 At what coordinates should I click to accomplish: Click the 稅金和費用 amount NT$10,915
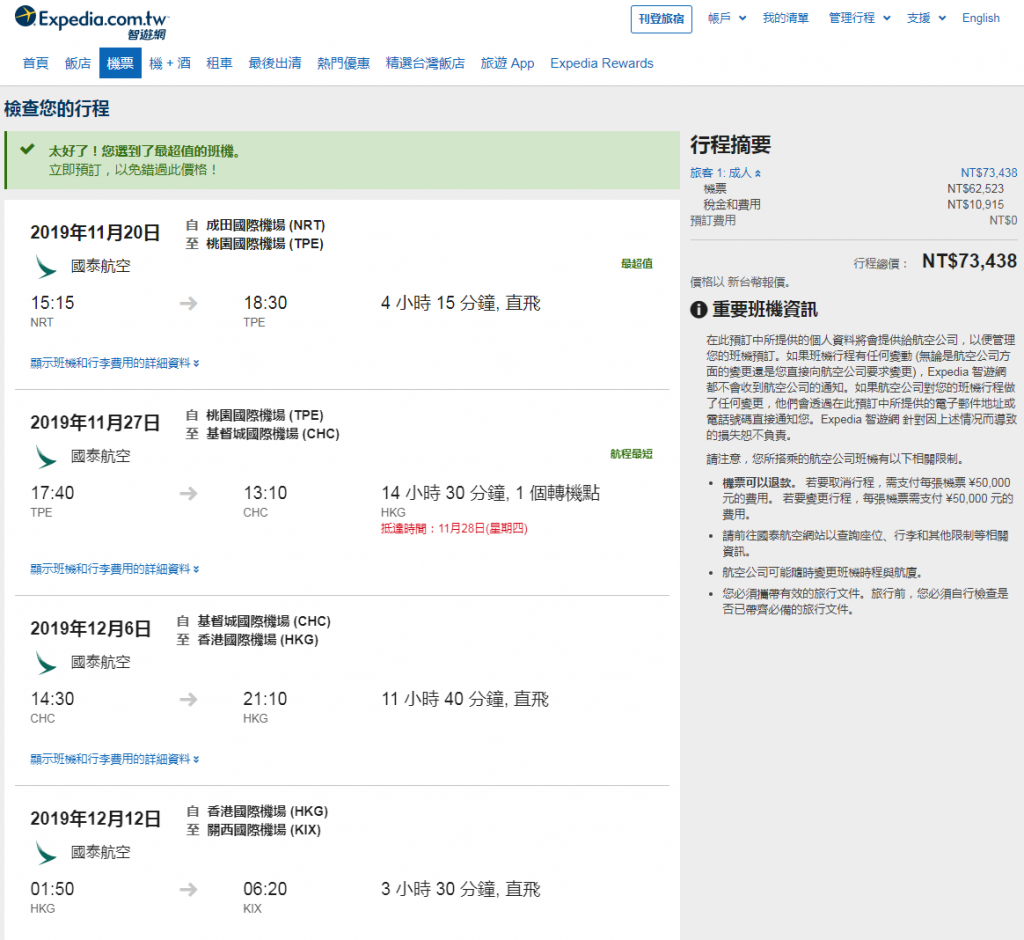[x=976, y=204]
